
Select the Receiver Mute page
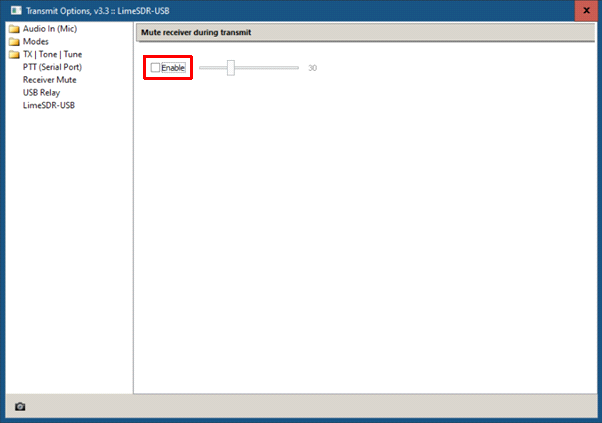[50, 80]
